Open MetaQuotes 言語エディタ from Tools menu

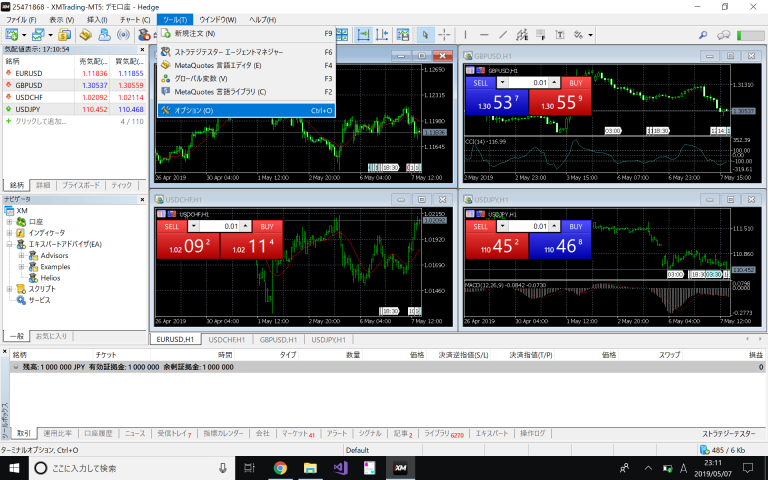point(210,65)
